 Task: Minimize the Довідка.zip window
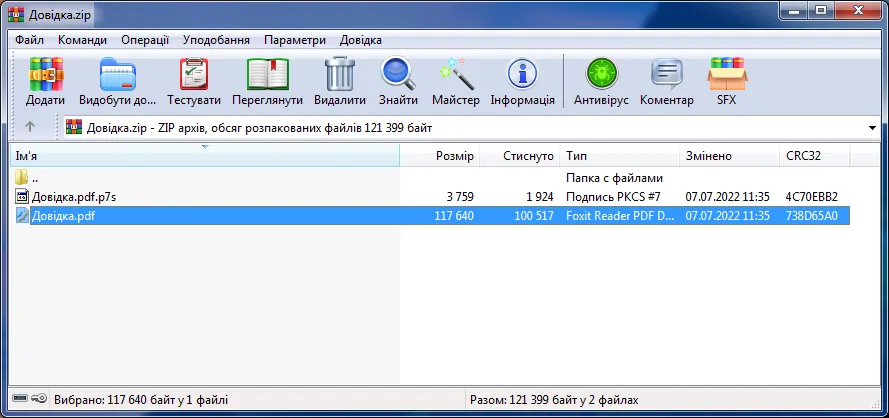click(793, 10)
